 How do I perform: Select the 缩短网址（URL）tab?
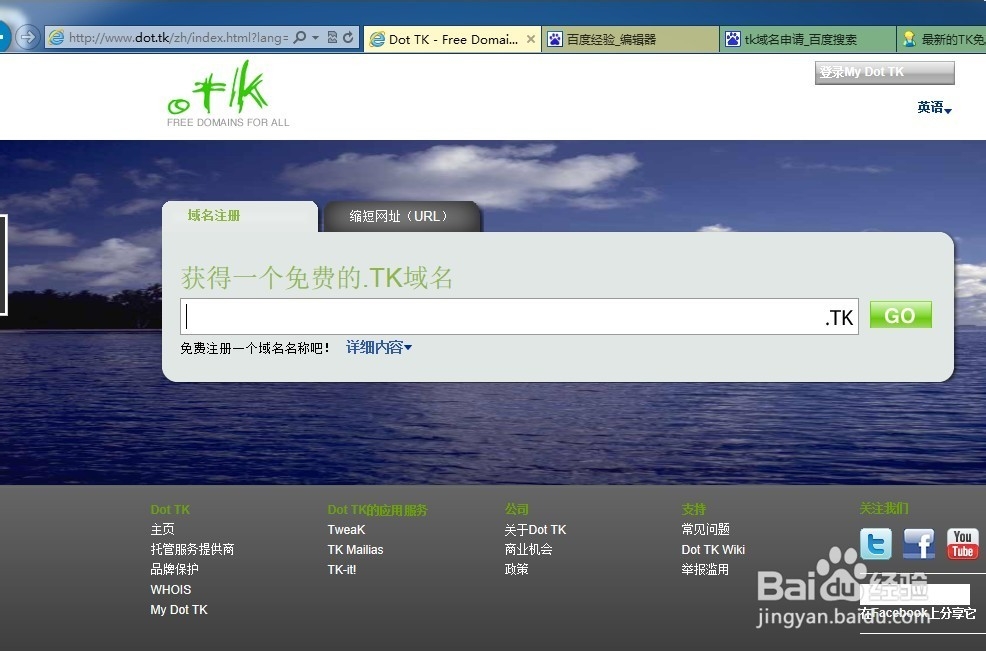pyautogui.click(x=402, y=216)
